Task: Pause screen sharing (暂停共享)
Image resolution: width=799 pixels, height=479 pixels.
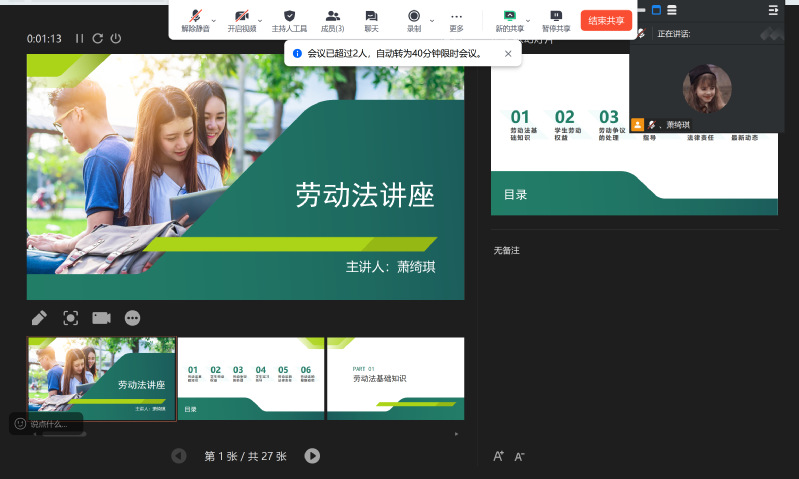Action: click(556, 20)
